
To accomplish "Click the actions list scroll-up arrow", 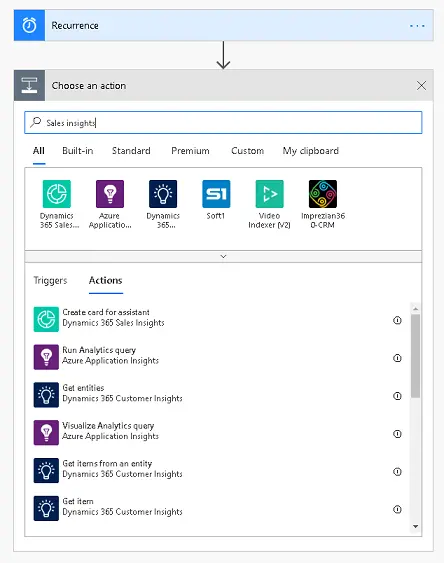I will click(416, 308).
